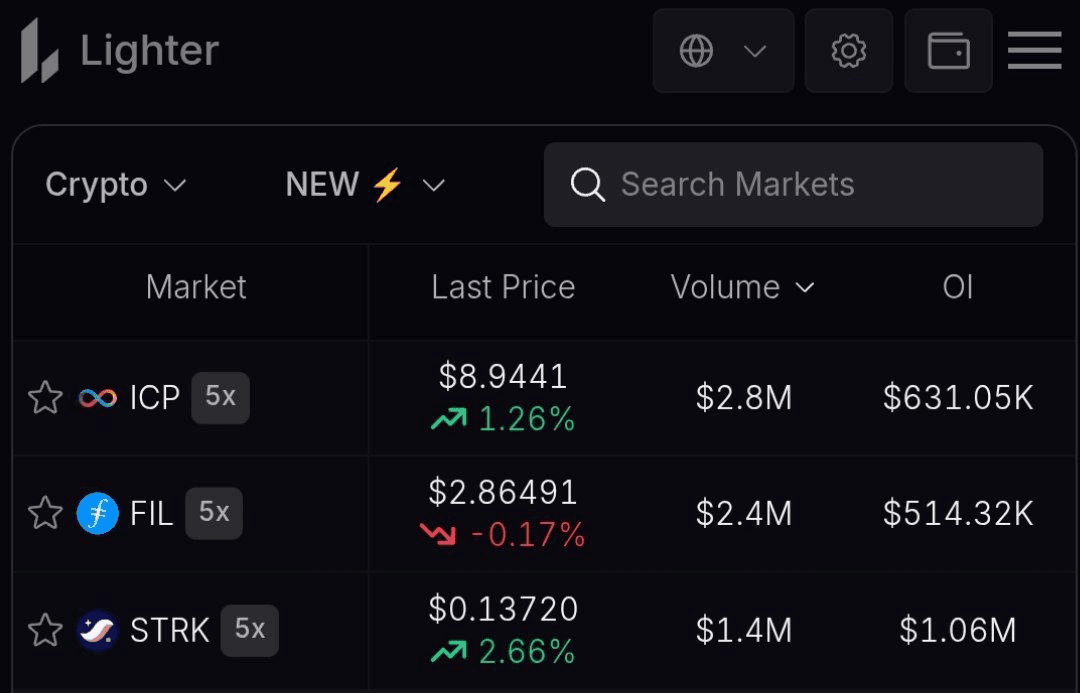Click the Lighter logo icon
The image size is (1080, 693).
click(40, 51)
